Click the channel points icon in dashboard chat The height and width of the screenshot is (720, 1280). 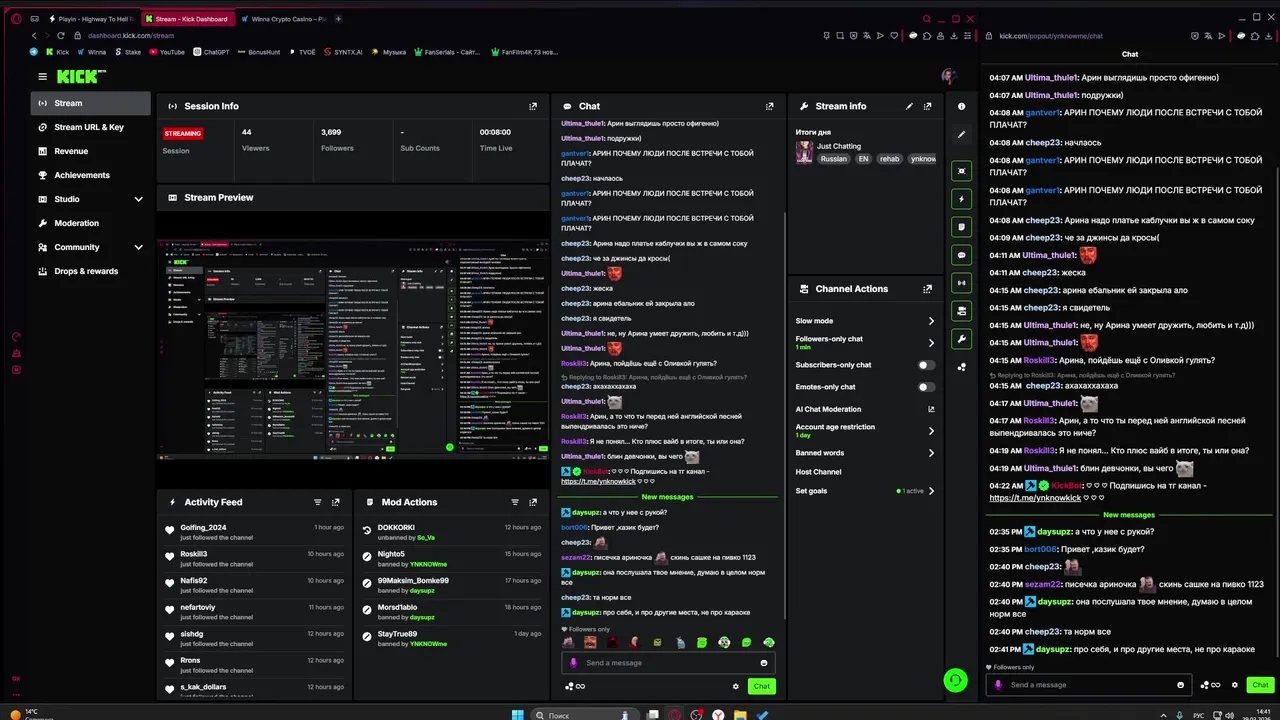click(x=575, y=686)
